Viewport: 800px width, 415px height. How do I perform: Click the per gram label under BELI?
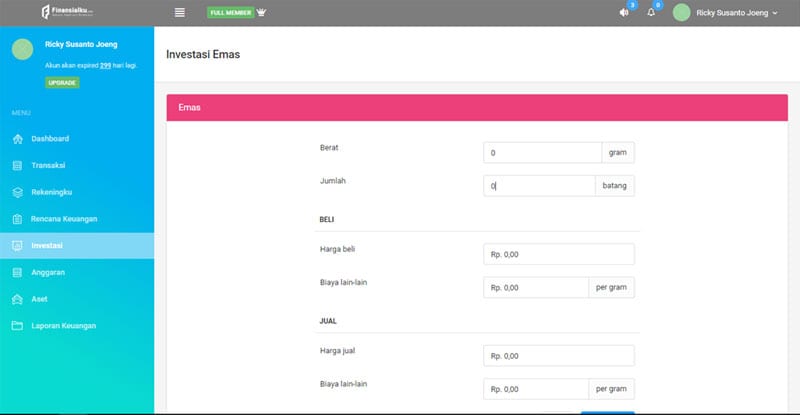[x=611, y=287]
